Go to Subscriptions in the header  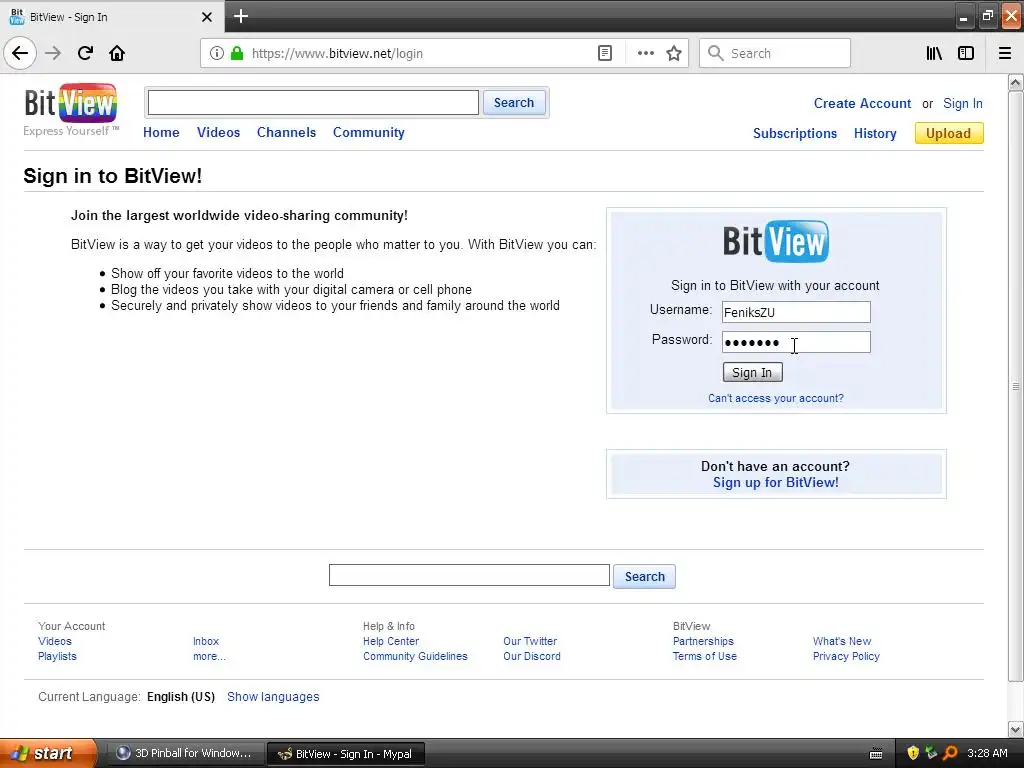pos(795,133)
